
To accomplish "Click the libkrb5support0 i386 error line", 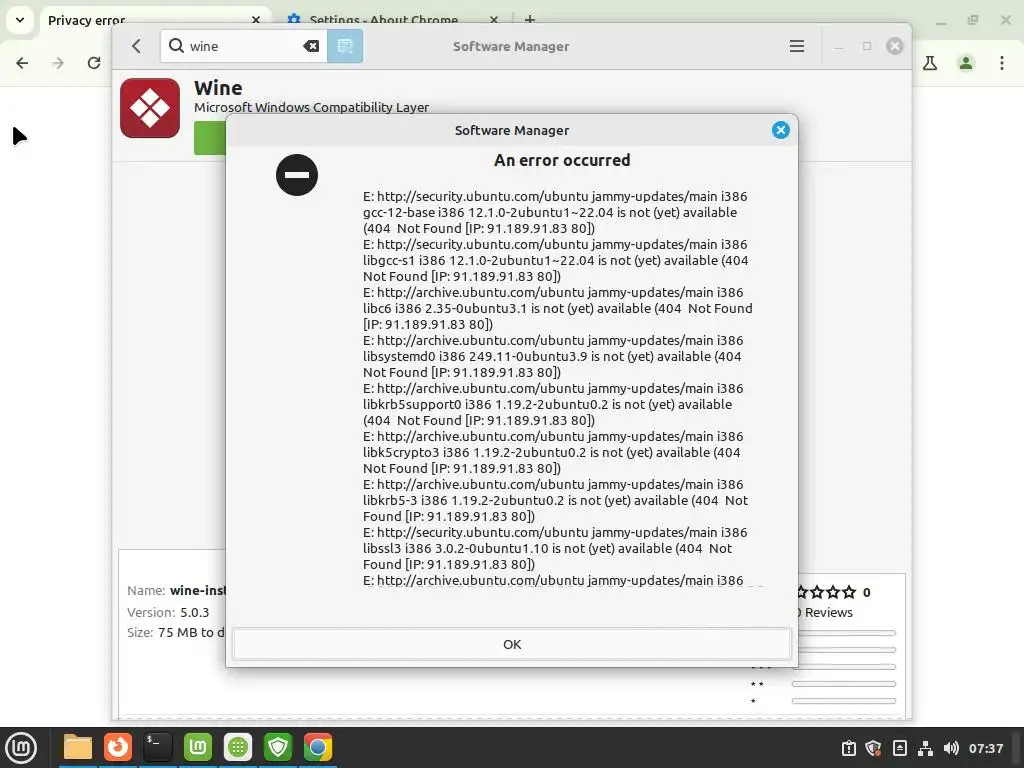I will click(547, 404).
